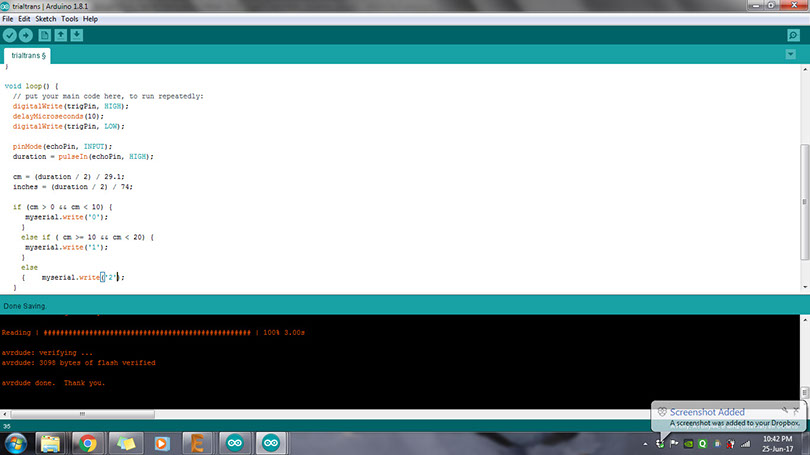Viewport: 810px width, 455px height.
Task: Open Action Center flag icon
Action: pos(674,444)
